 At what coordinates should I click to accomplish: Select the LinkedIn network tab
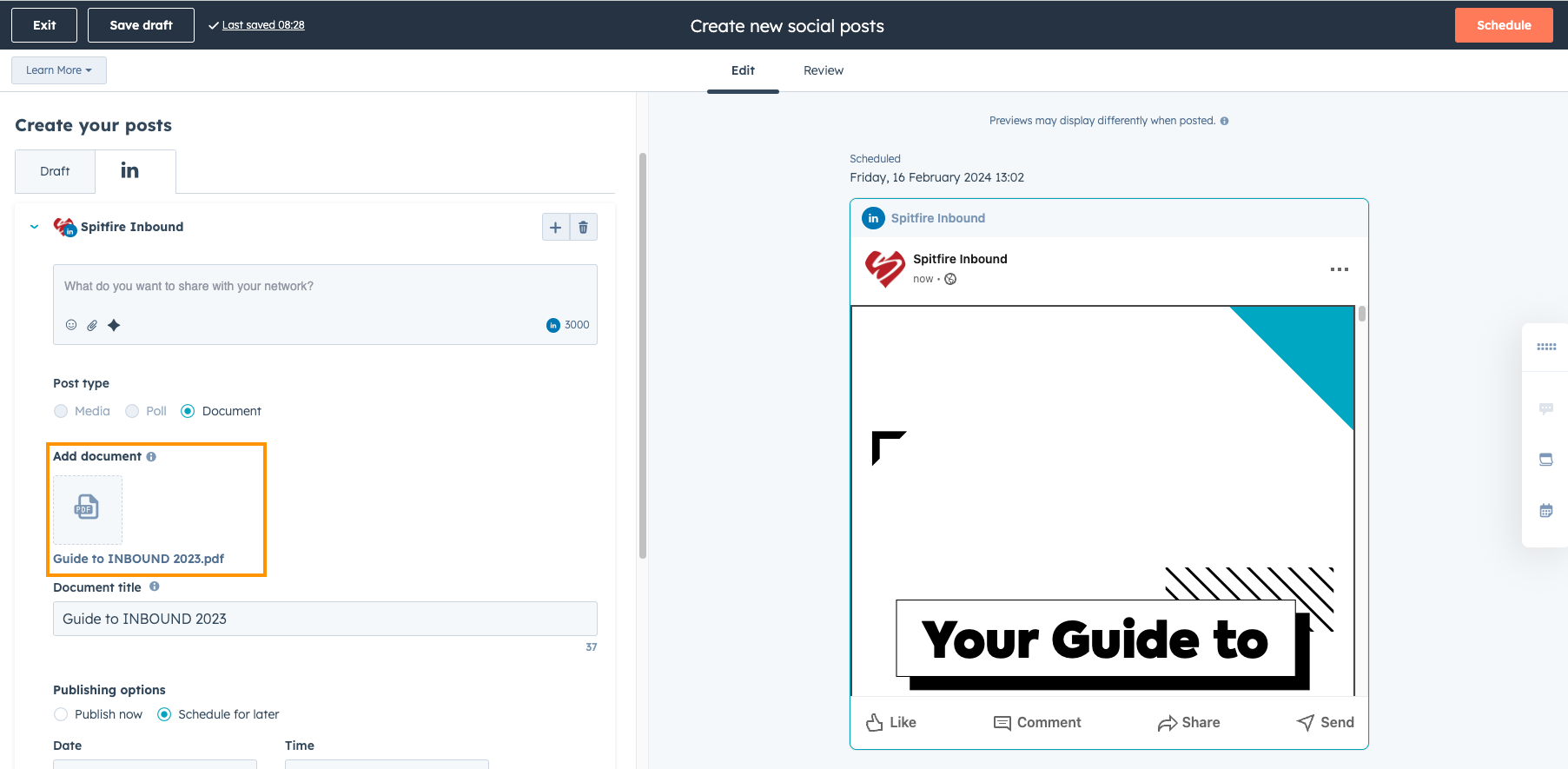(x=136, y=171)
